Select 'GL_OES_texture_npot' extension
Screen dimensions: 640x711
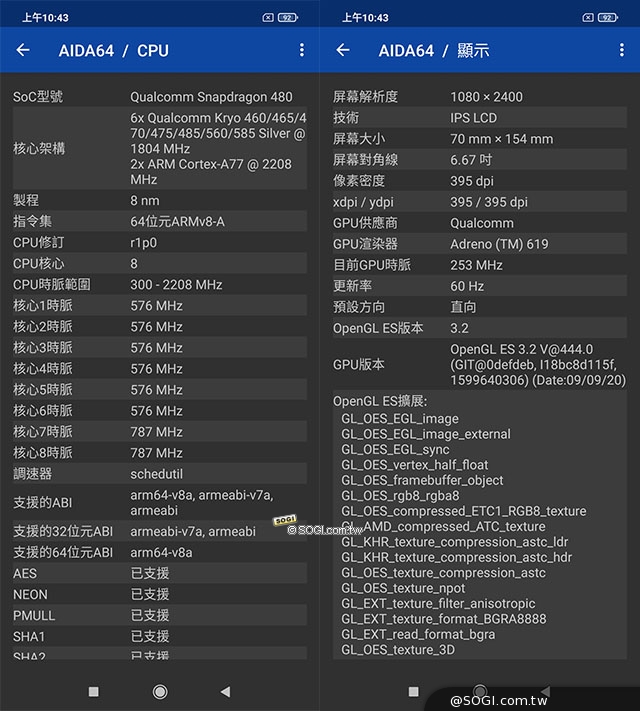click(x=403, y=588)
